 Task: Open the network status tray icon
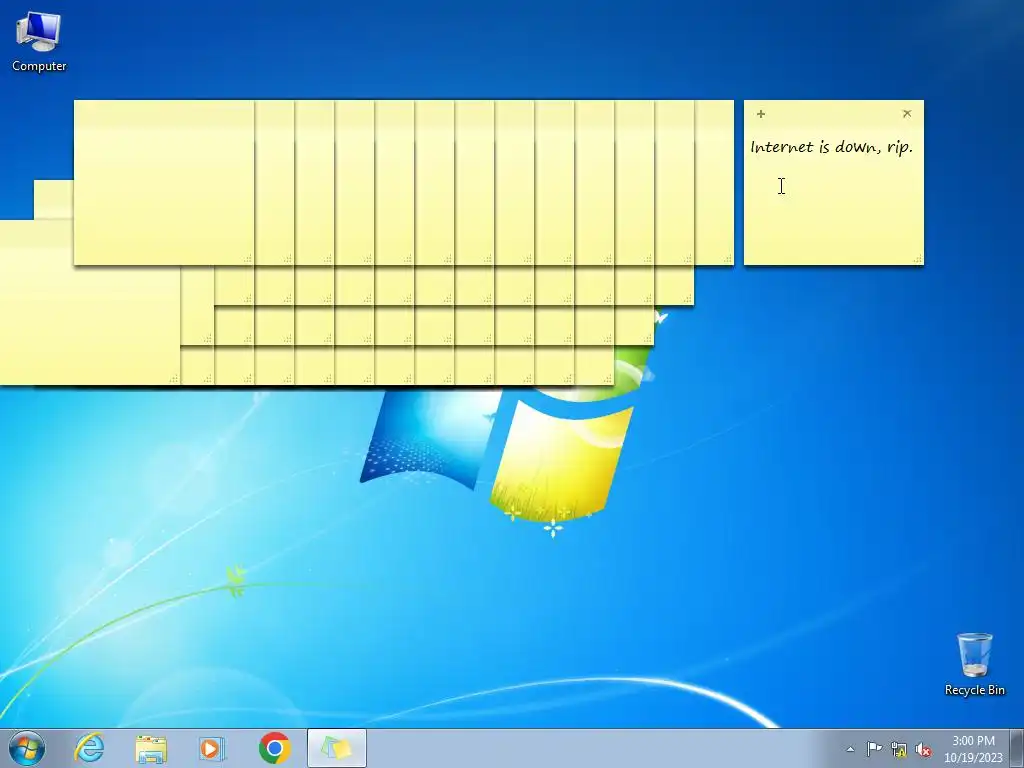(x=899, y=750)
